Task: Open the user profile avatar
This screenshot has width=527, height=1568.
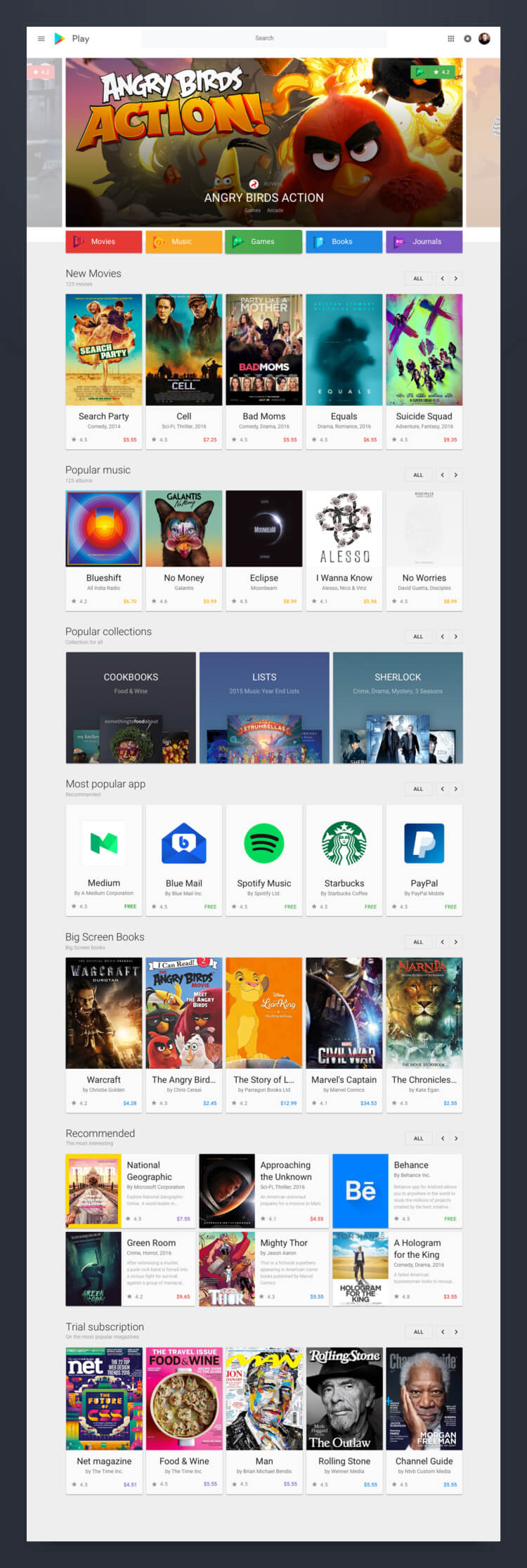Action: (484, 39)
